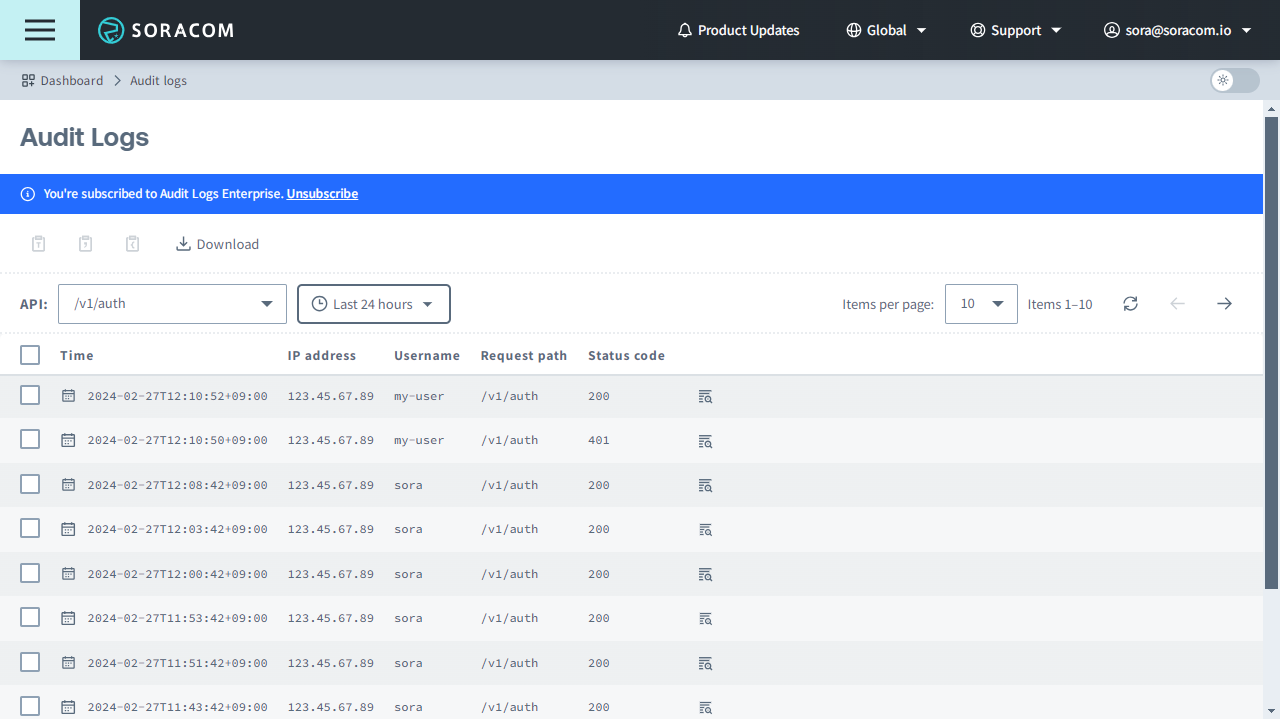This screenshot has height=719, width=1280.
Task: Check the select-all header checkbox
Action: tap(30, 355)
